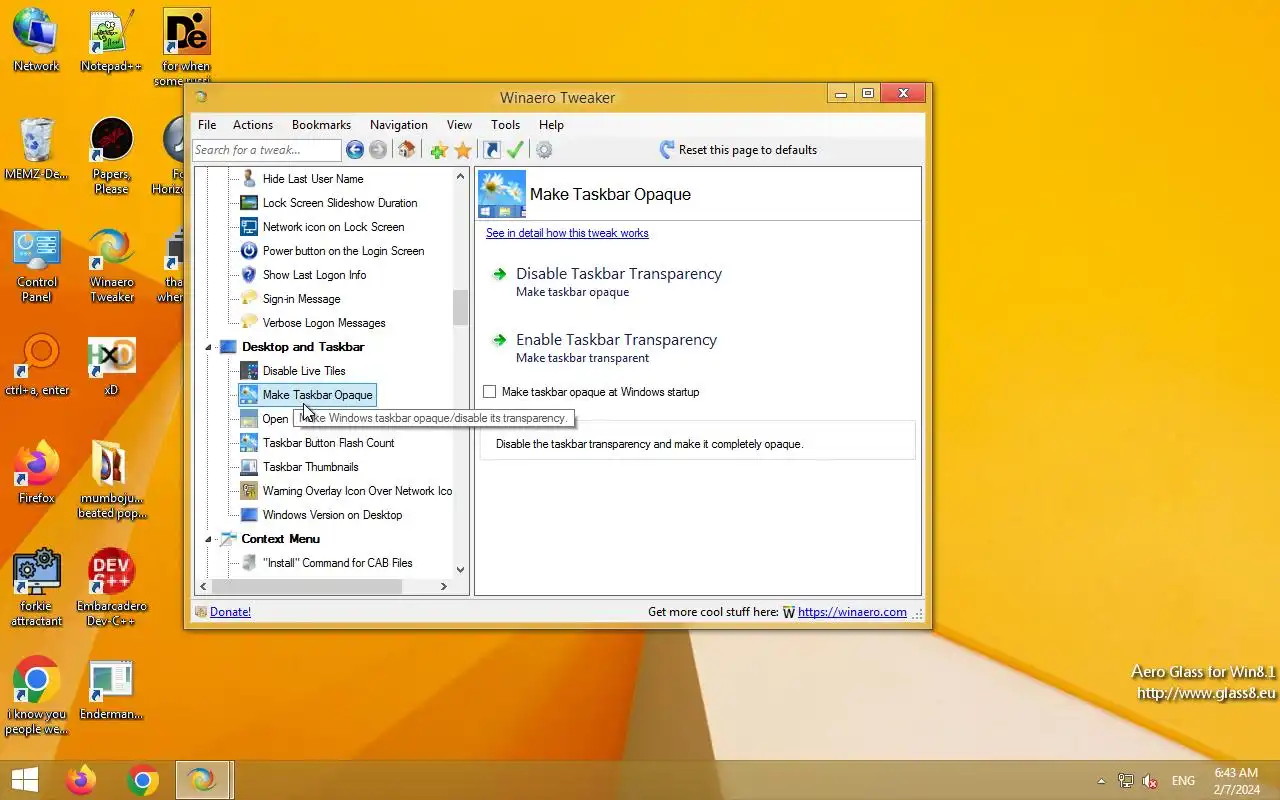Image resolution: width=1280 pixels, height=800 pixels.
Task: Select Hide Last User Name tree item
Action: tap(312, 179)
